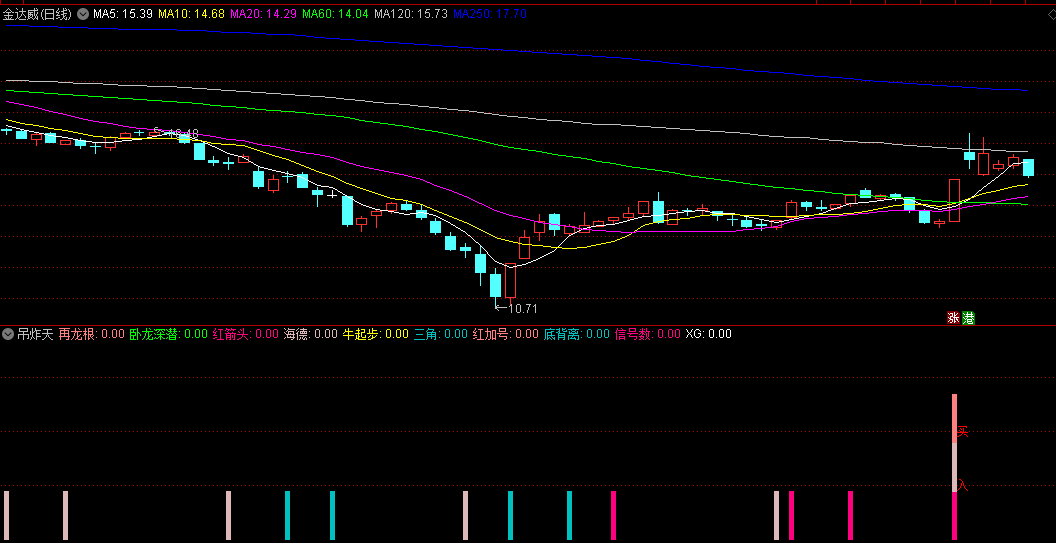
Task: Click the 卧龙深潜: 0.00 value
Action: (x=168, y=333)
